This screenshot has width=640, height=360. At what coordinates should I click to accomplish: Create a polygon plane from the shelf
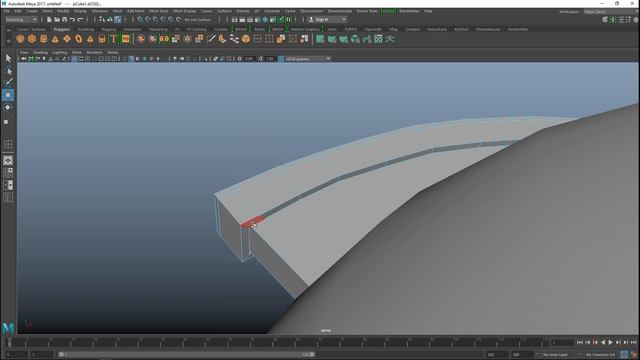pos(67,39)
